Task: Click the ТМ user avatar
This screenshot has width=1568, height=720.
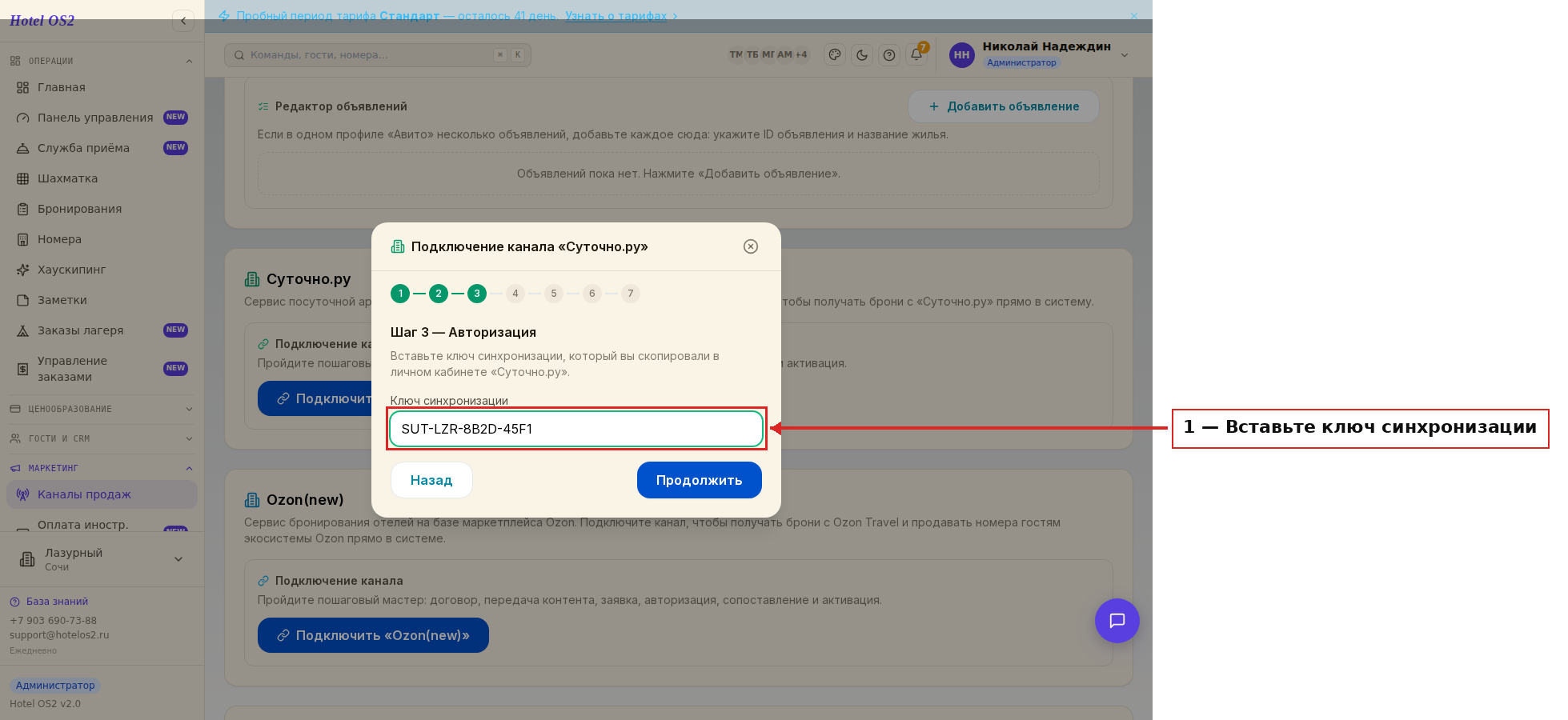Action: click(736, 54)
